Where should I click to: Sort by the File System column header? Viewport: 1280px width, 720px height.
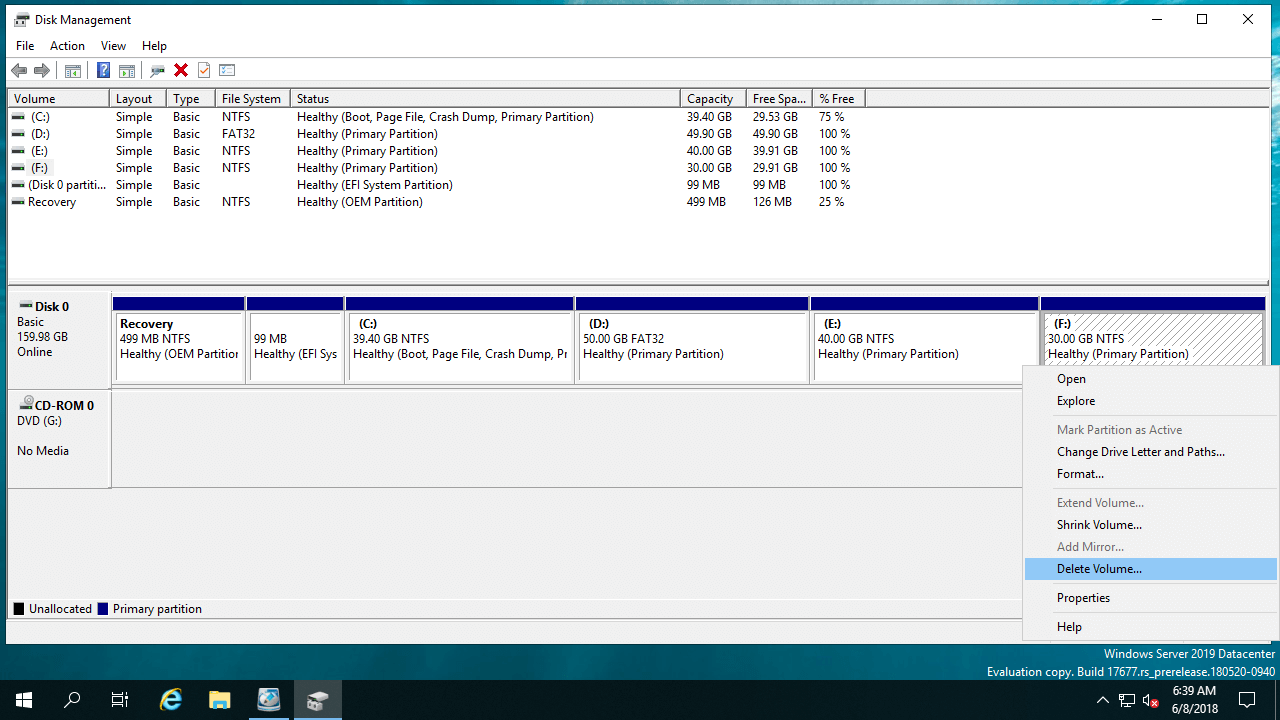click(x=251, y=99)
